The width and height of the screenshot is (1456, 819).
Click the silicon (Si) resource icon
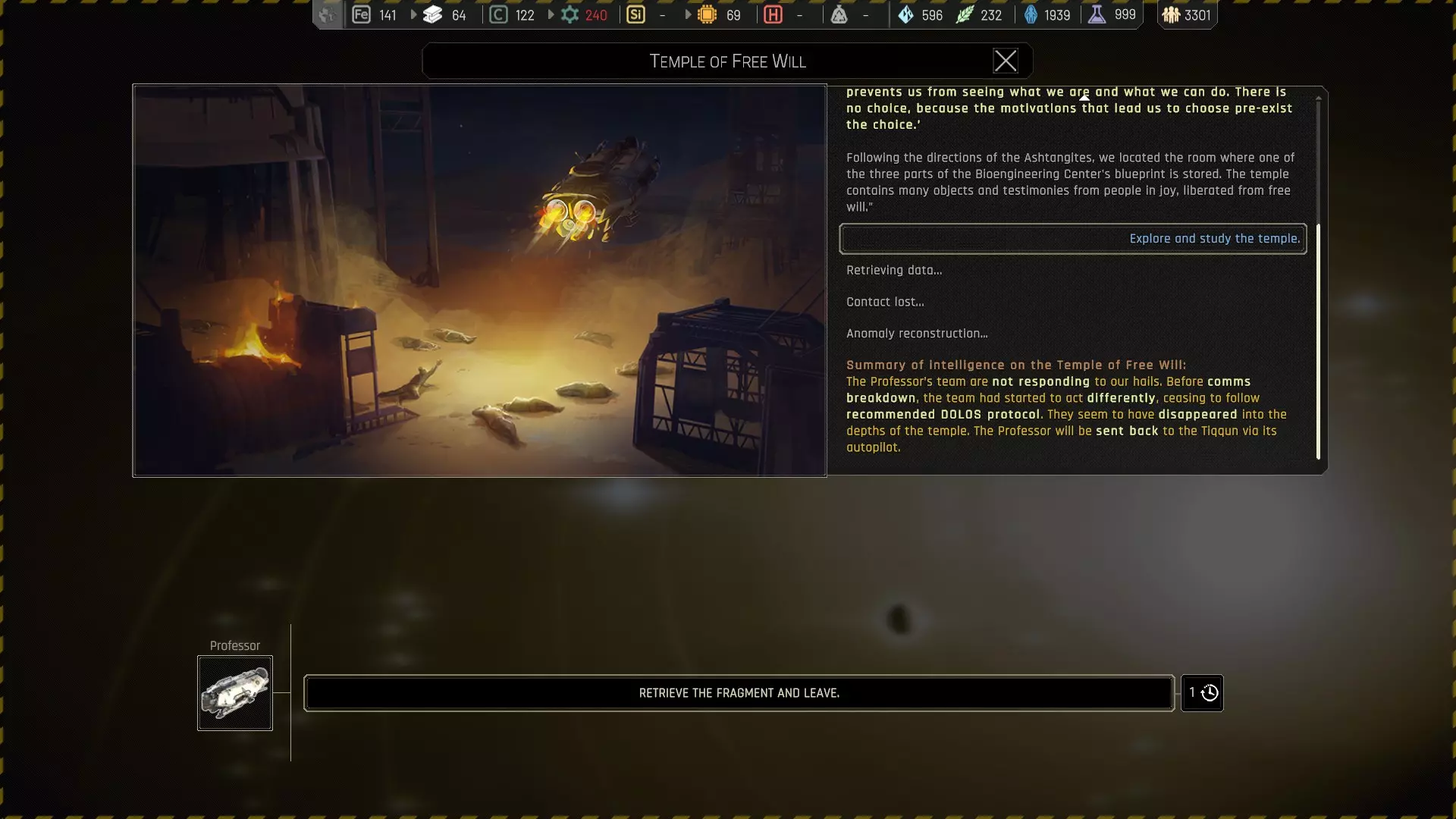tap(635, 14)
